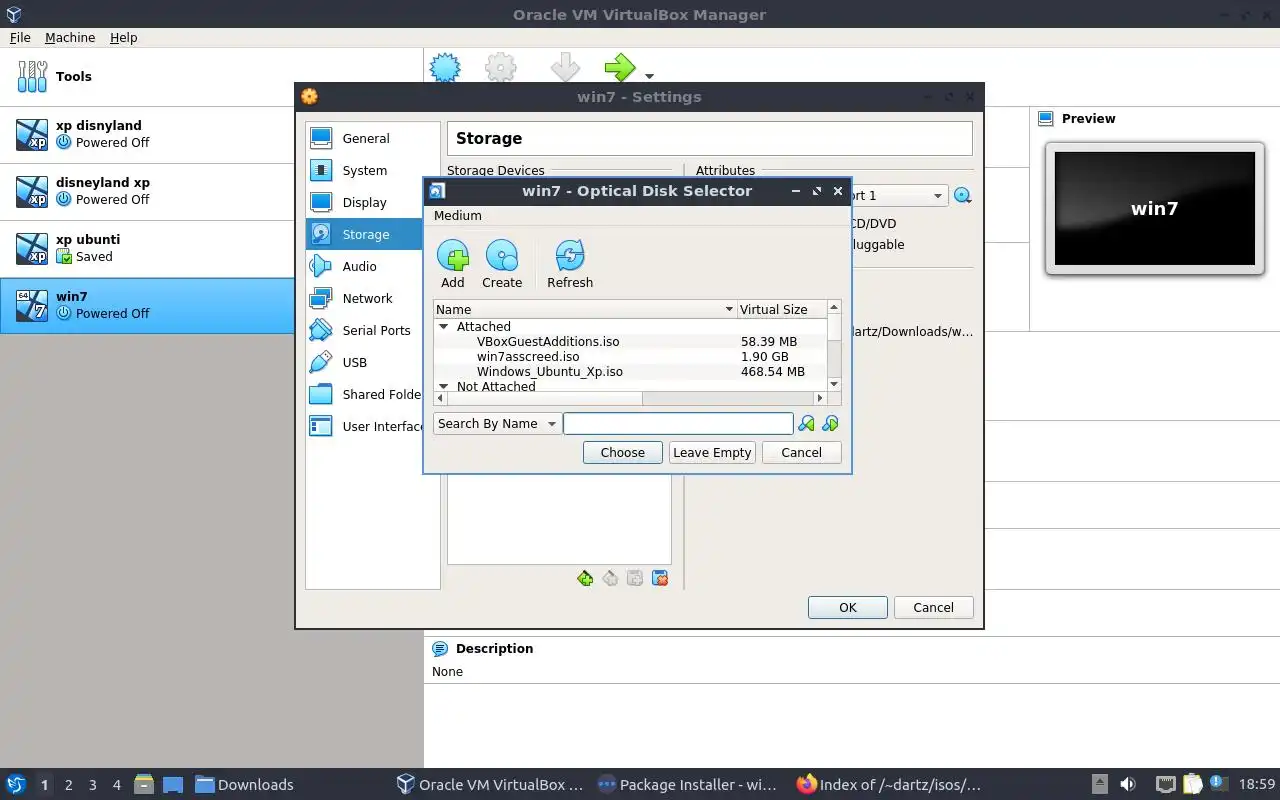1280x800 pixels.
Task: Open the application menu in taskbar
Action: click(x=16, y=784)
